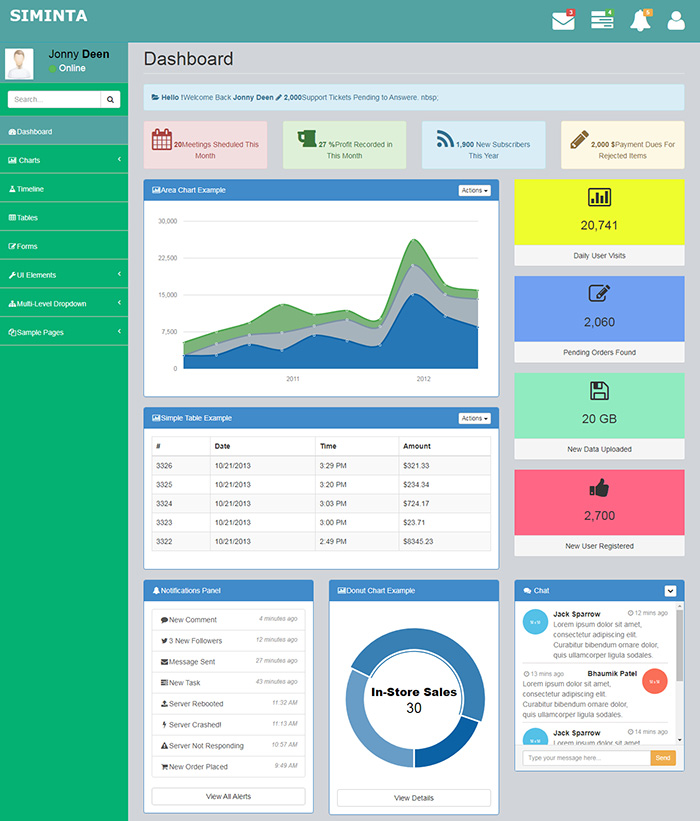700x821 pixels.
Task: Click edit icon on Pending Orders tile
Action: (599, 293)
